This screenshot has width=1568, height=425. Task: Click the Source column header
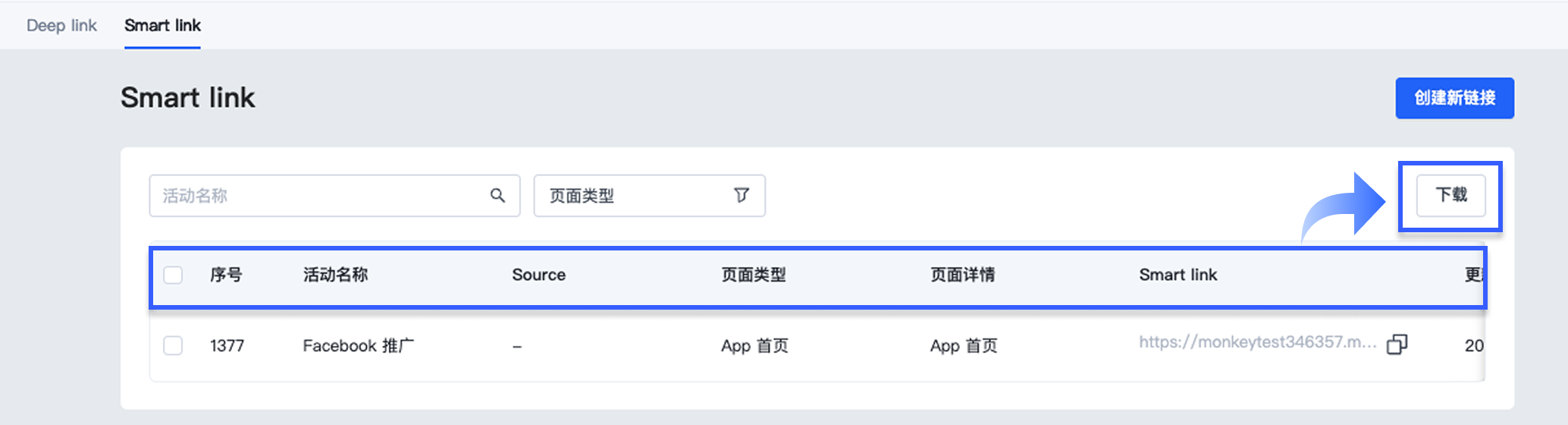click(538, 275)
